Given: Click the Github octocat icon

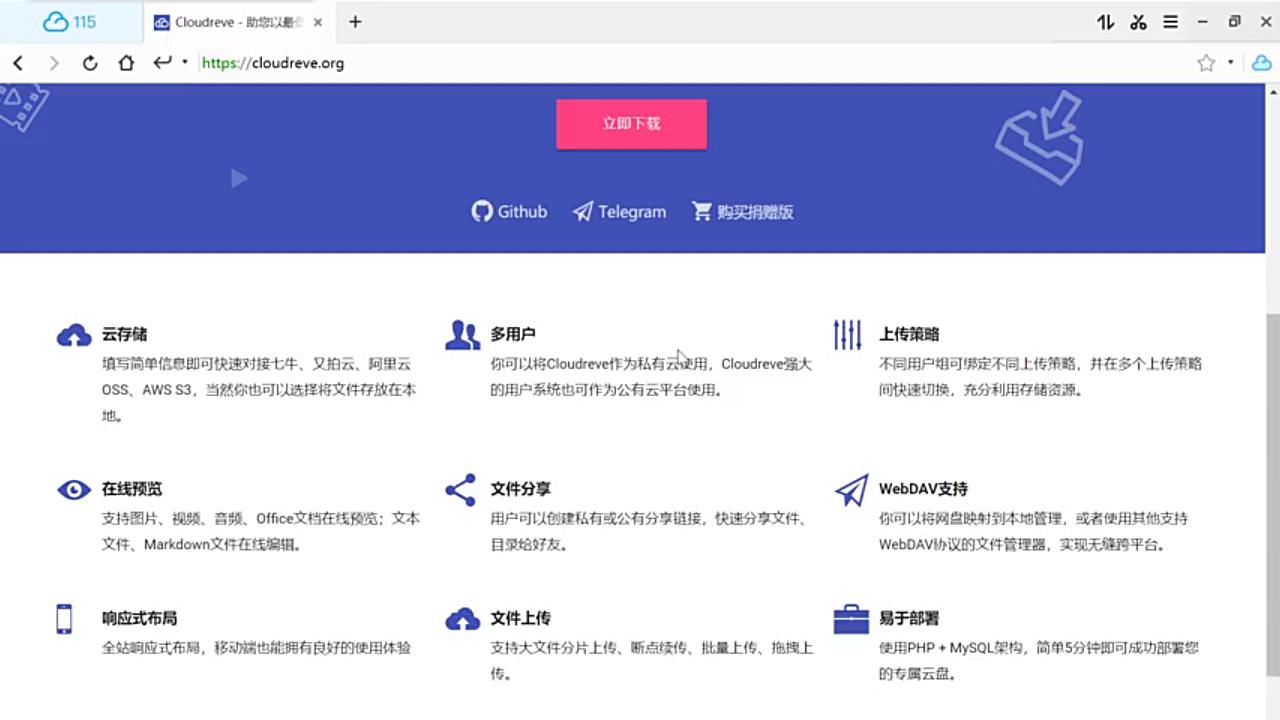Looking at the screenshot, I should point(482,212).
